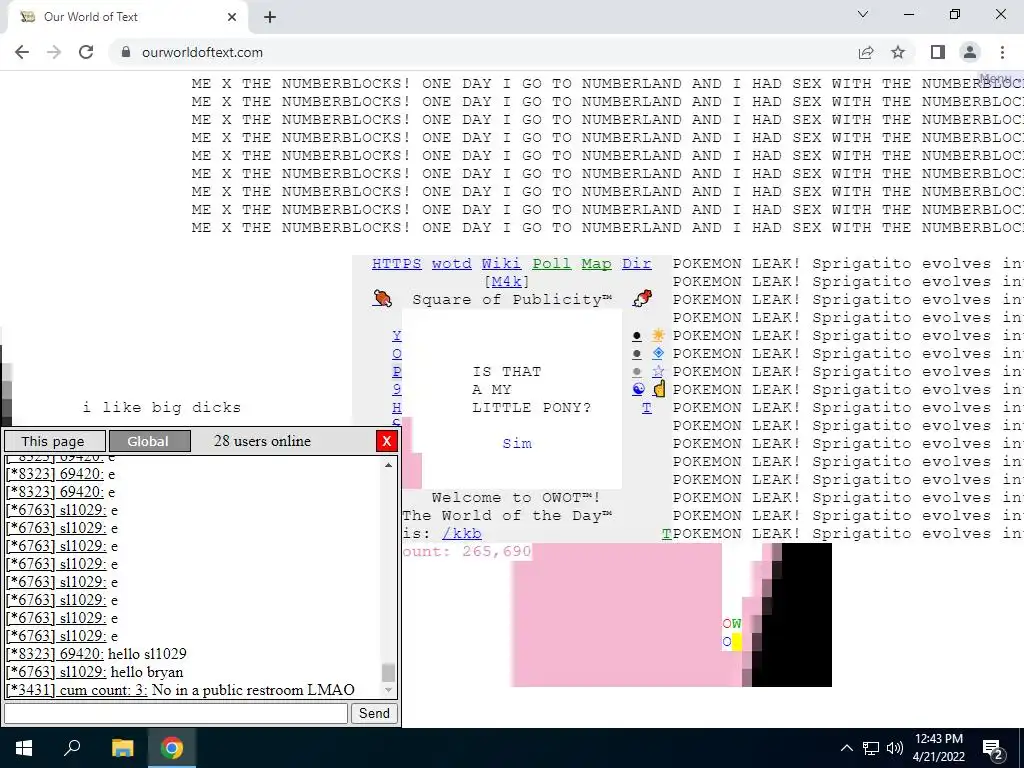This screenshot has width=1024, height=768.
Task: Click the blue diamond emoji link
Action: click(x=658, y=353)
